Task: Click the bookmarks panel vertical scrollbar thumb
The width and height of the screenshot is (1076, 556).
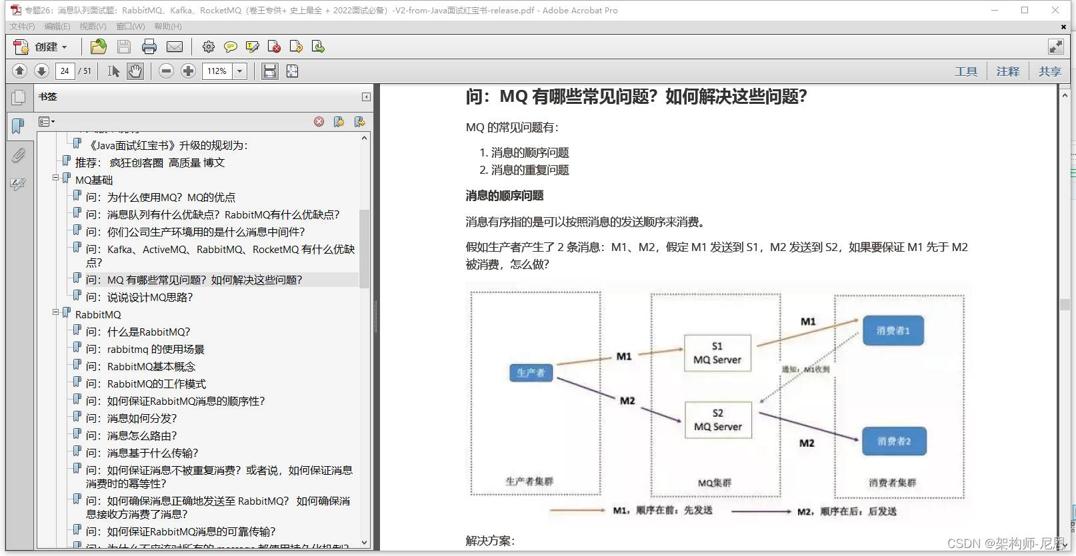Action: [364, 248]
